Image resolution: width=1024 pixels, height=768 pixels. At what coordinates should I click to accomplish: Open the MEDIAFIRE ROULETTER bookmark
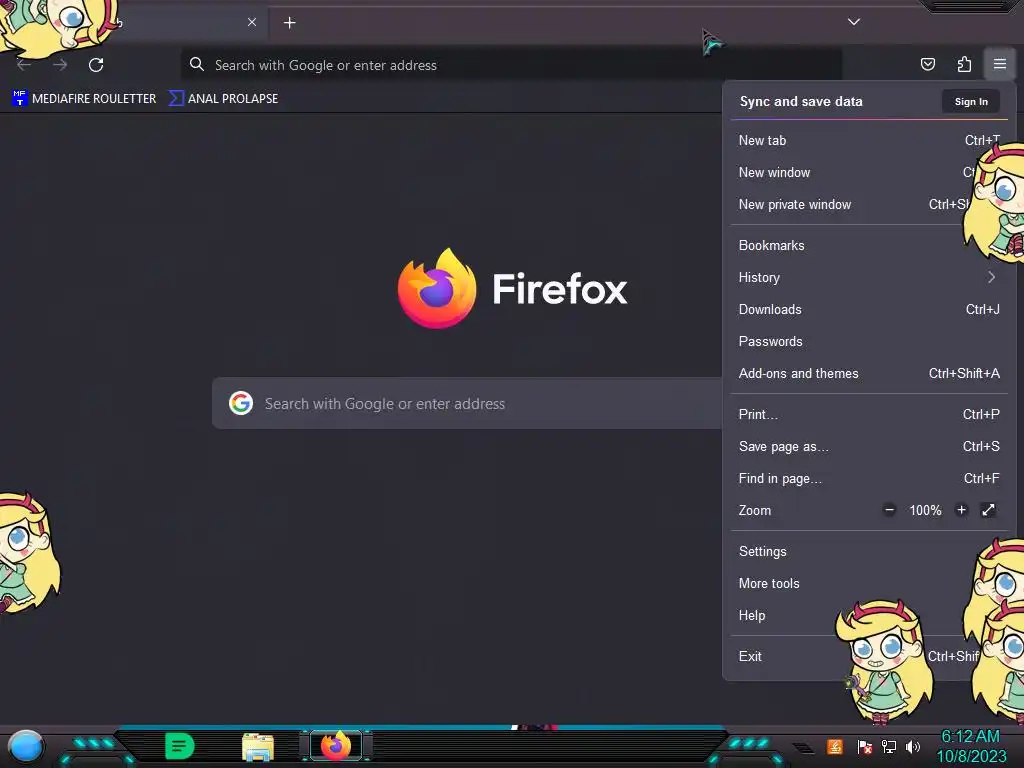84,99
